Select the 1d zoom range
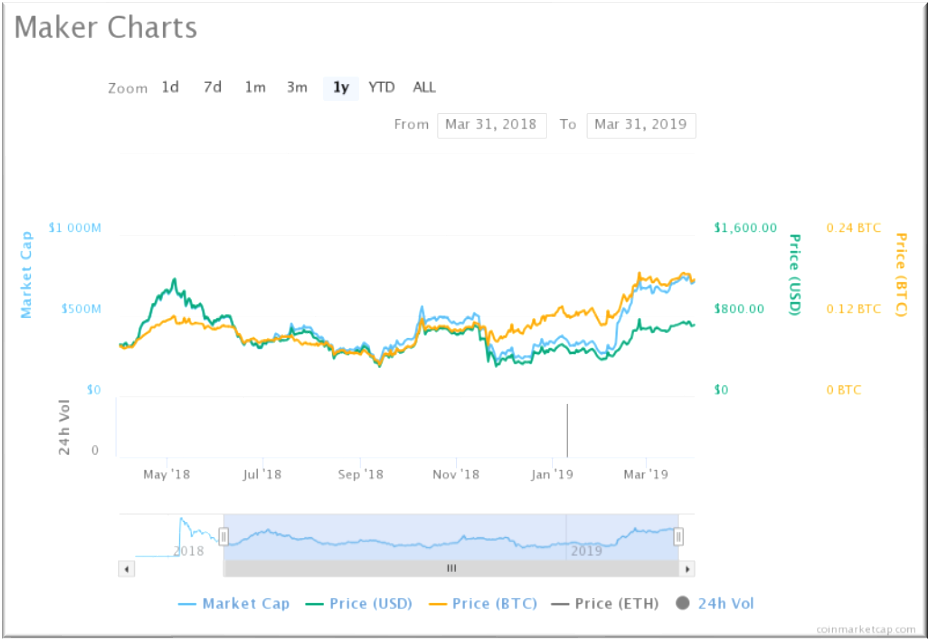Screen dimensions: 930x641 coord(170,88)
